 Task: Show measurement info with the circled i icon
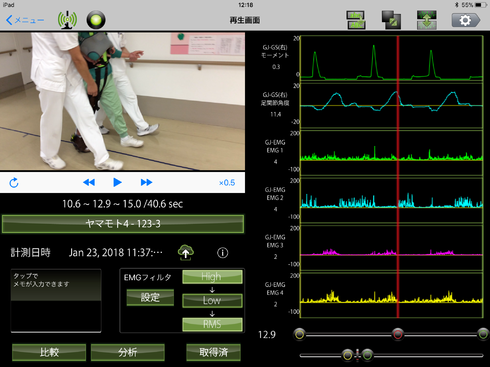[223, 253]
